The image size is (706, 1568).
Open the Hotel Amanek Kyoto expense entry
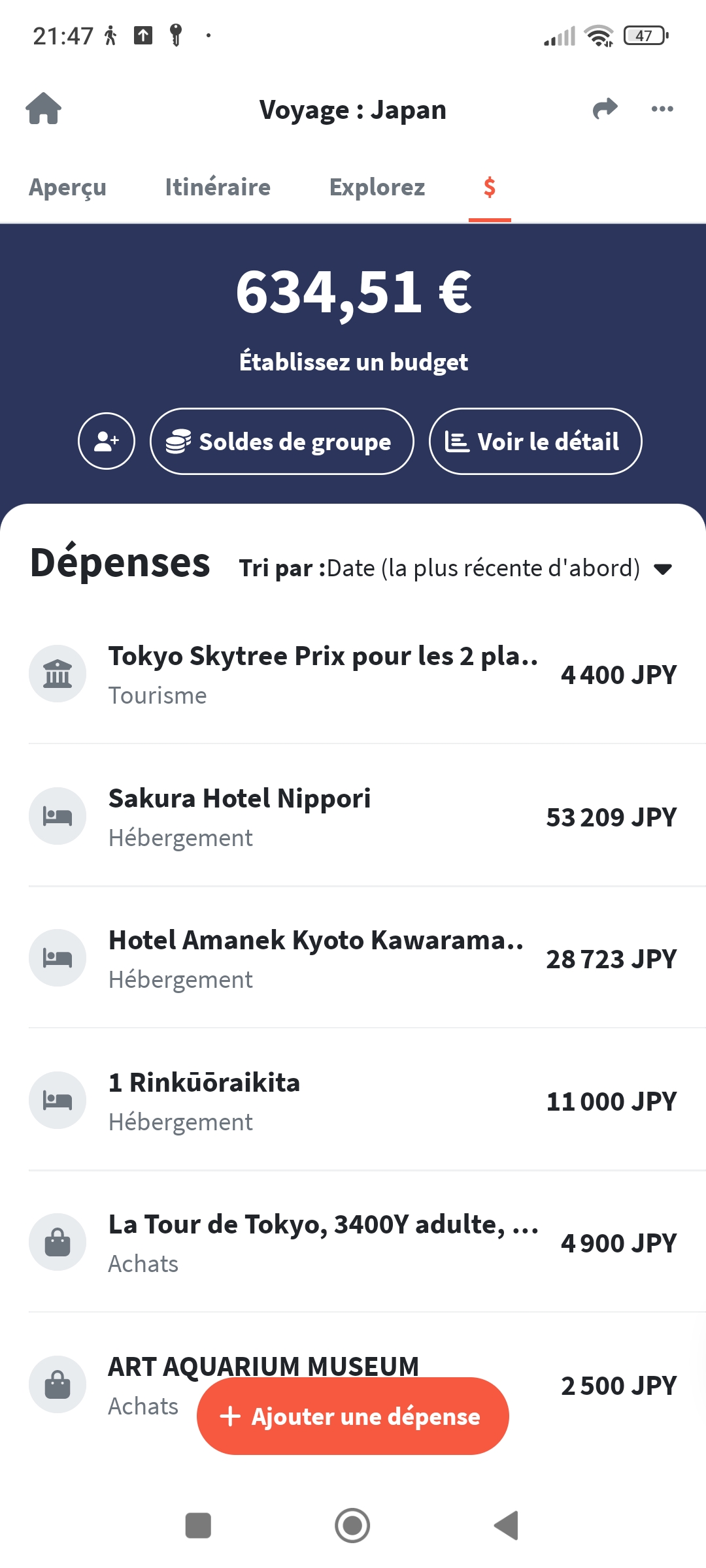tap(353, 958)
